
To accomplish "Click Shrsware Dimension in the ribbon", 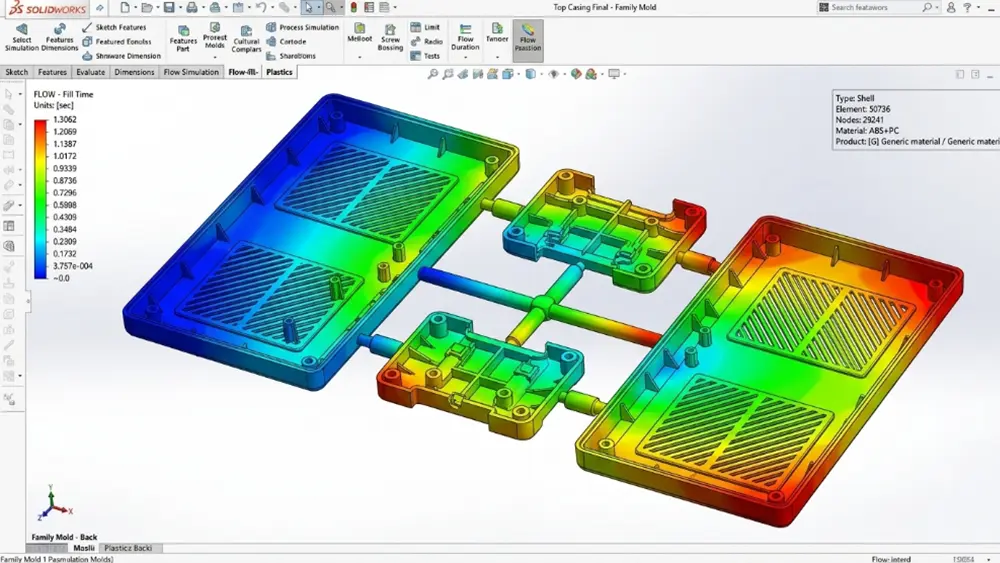I will click(122, 55).
